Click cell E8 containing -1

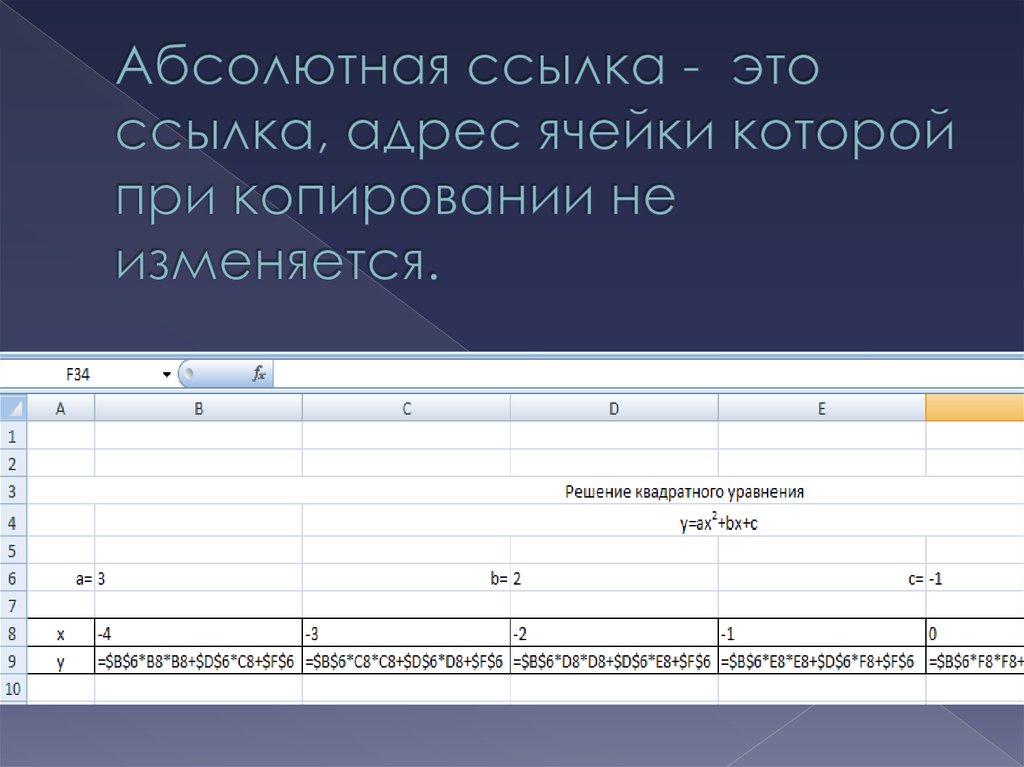click(822, 633)
